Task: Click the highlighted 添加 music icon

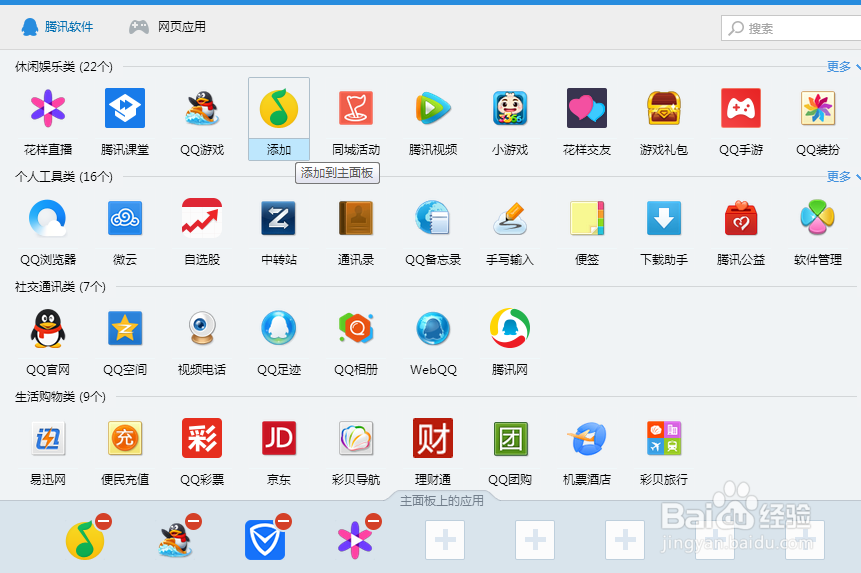Action: (279, 109)
